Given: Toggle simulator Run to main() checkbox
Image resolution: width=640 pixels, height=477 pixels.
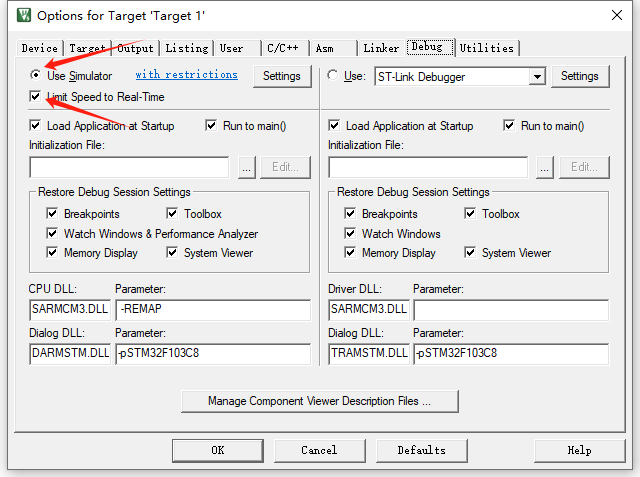Looking at the screenshot, I should click(211, 125).
